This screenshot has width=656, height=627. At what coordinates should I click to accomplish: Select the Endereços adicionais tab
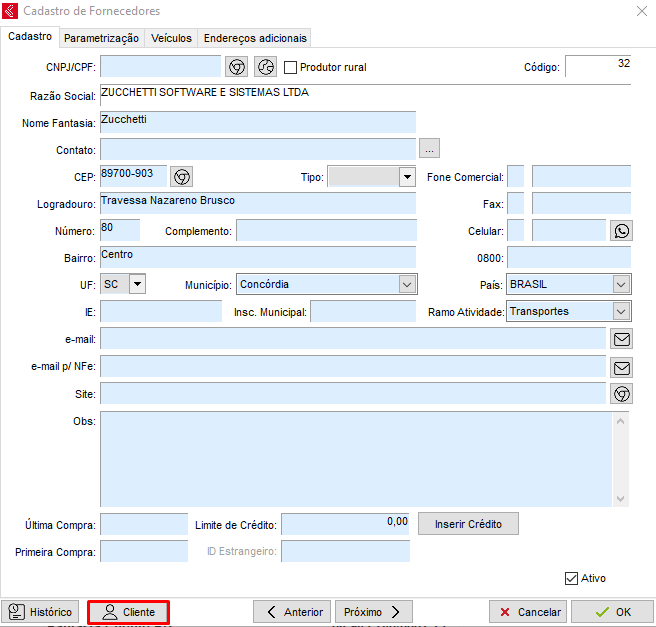255,38
